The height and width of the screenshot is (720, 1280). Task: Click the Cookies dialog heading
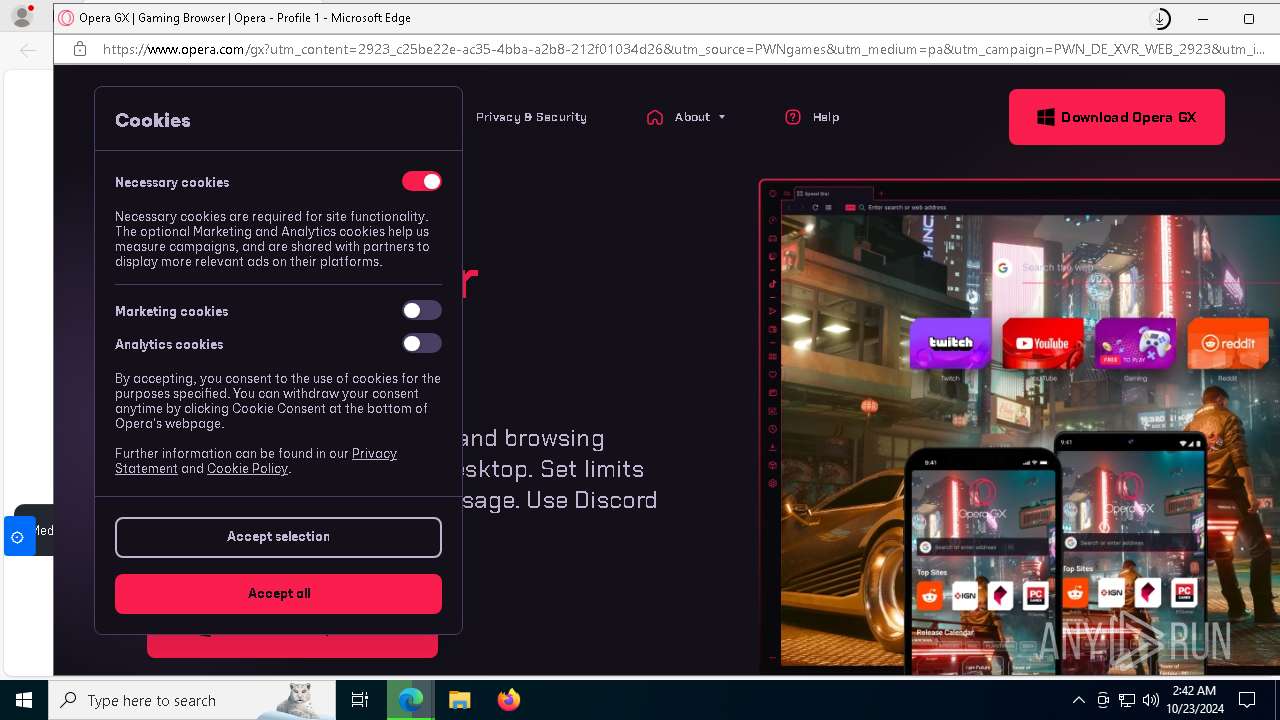click(152, 120)
